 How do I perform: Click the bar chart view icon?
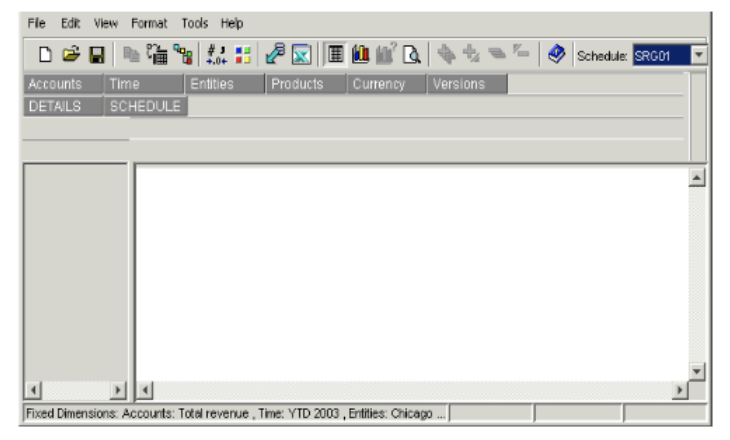[360, 56]
